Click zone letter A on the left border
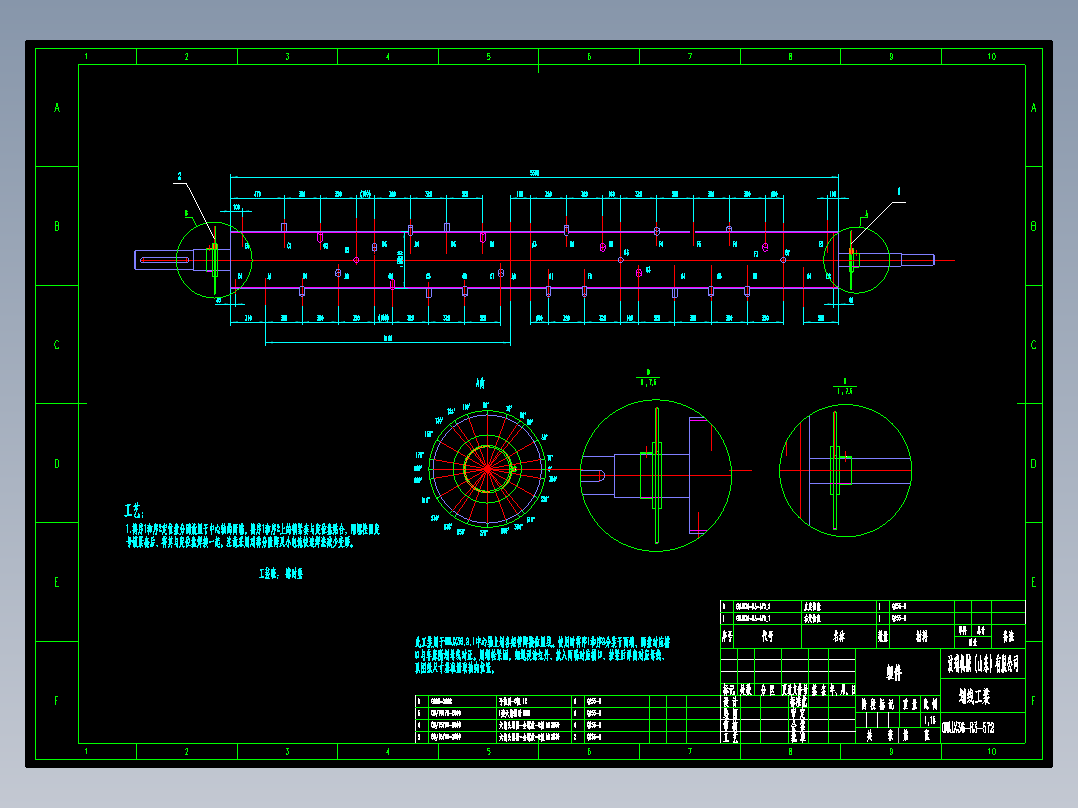This screenshot has width=1078, height=808. [57, 107]
